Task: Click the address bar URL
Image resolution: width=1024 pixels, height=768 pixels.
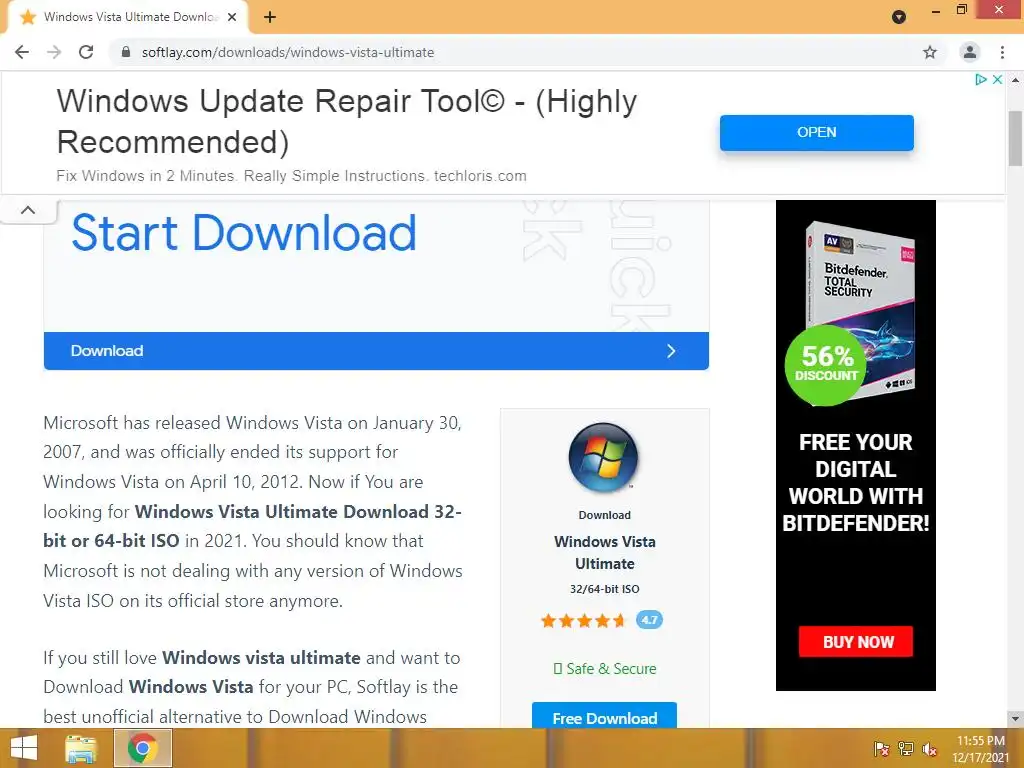Action: 288,52
